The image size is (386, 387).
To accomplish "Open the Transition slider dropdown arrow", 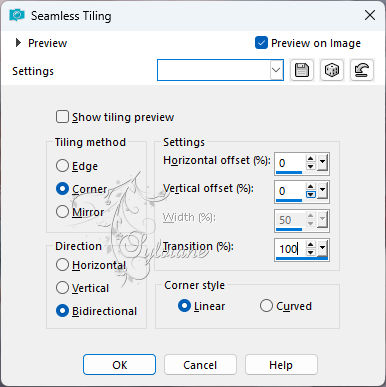I will point(322,248).
